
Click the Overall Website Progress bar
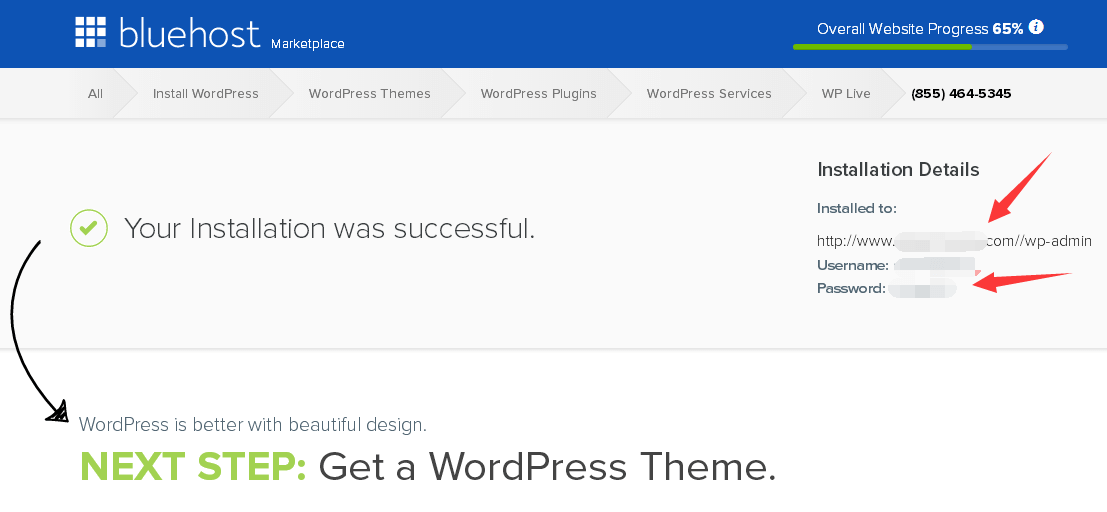929,46
